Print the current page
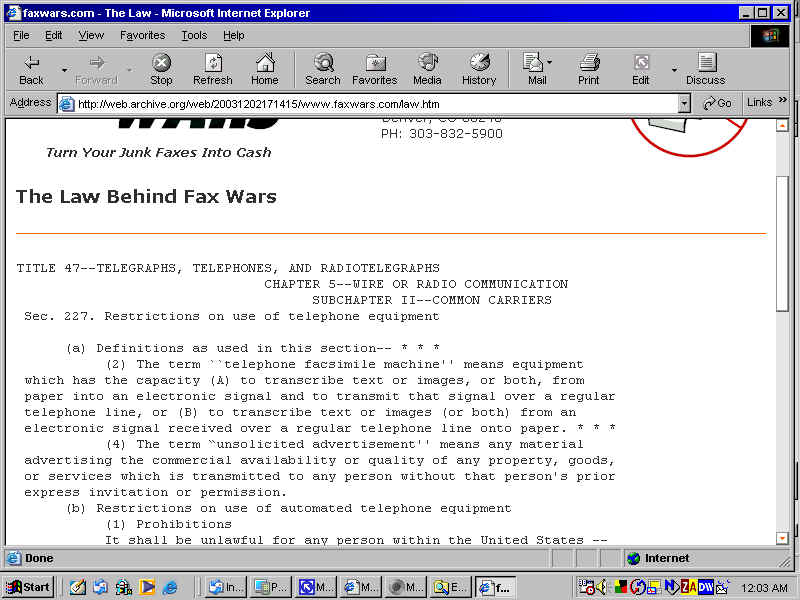 coord(589,70)
